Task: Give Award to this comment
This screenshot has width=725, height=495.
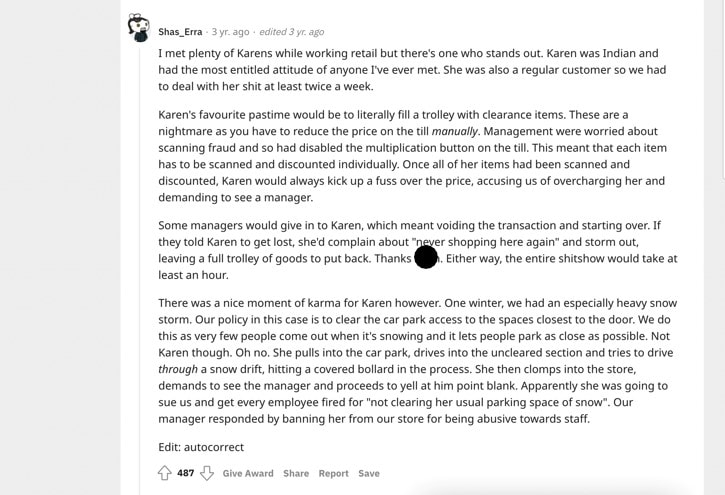Action: click(x=248, y=473)
